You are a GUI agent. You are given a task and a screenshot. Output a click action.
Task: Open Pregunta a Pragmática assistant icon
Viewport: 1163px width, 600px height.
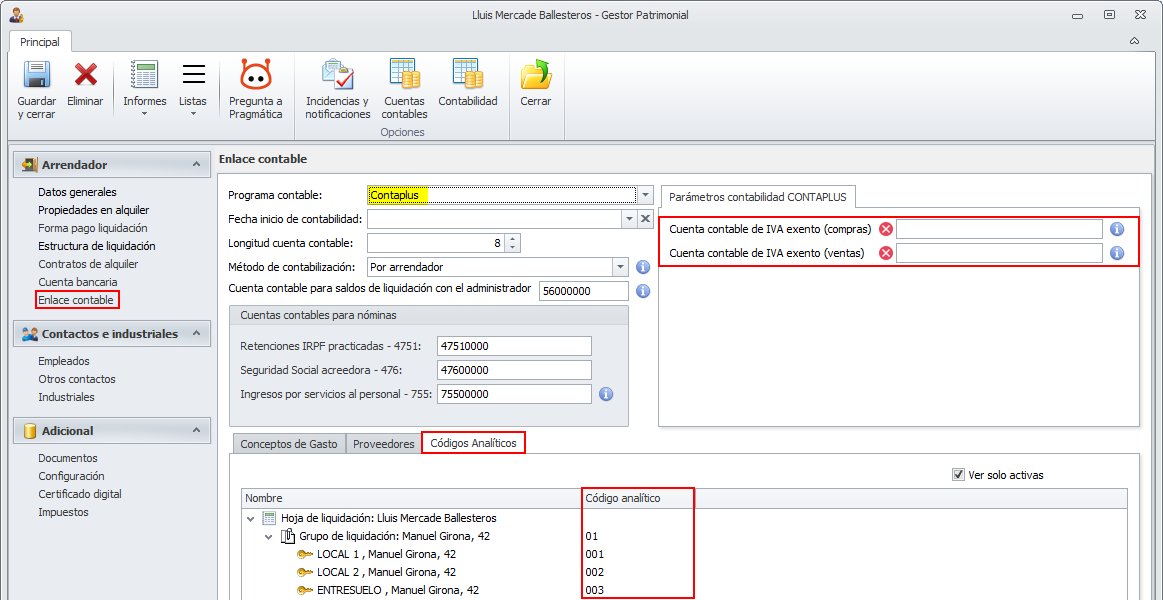tap(255, 75)
